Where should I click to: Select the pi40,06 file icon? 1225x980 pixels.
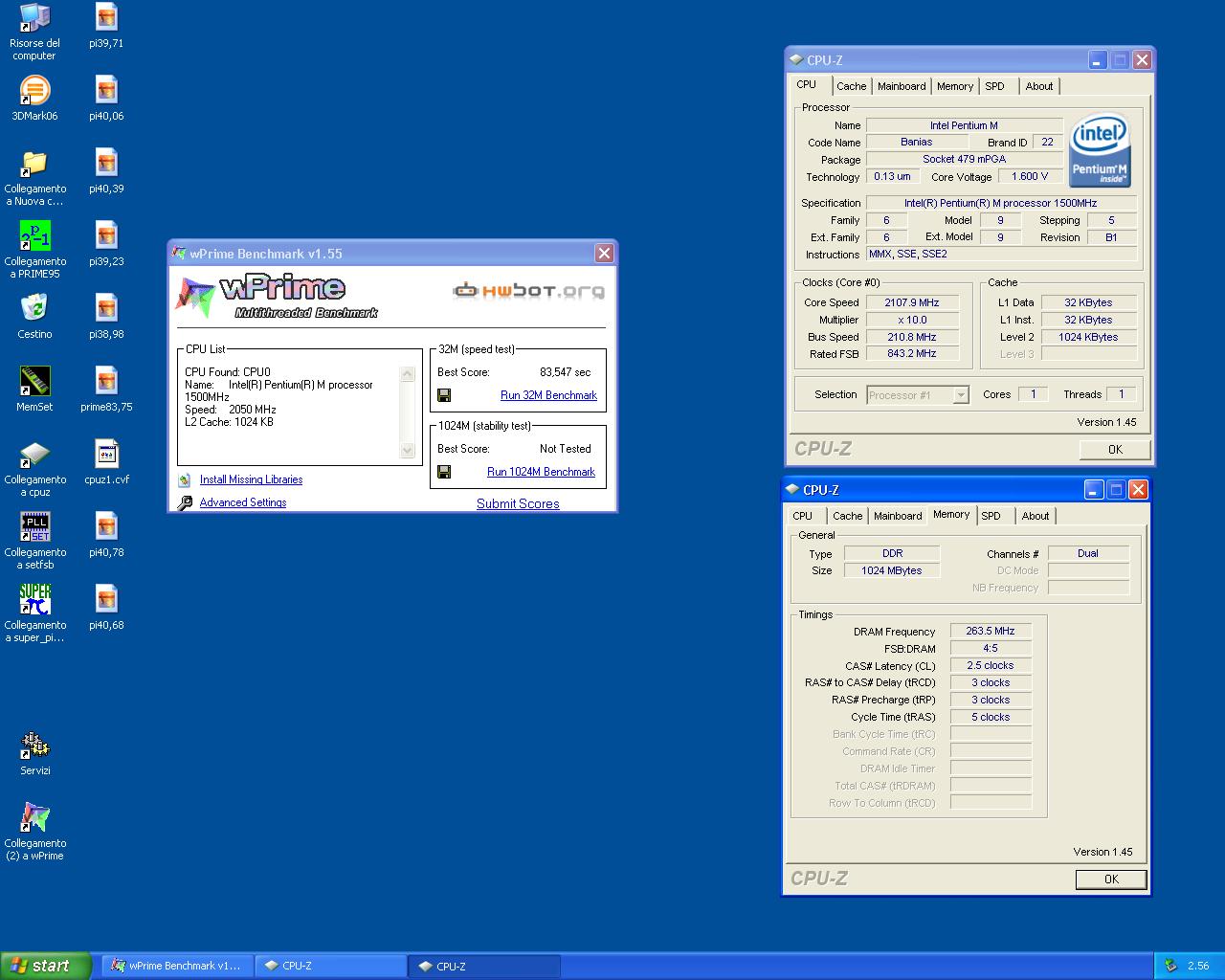click(106, 90)
